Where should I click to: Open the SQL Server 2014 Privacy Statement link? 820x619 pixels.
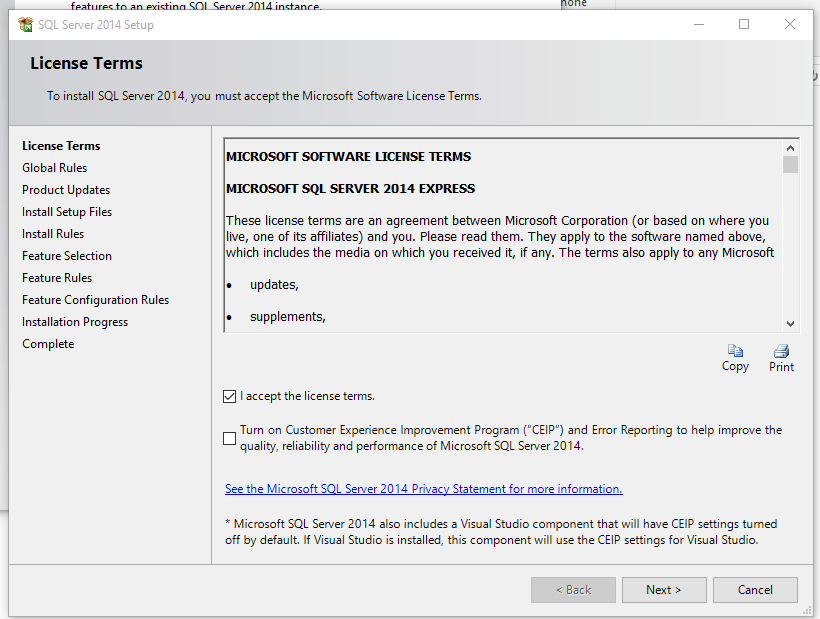tap(424, 489)
